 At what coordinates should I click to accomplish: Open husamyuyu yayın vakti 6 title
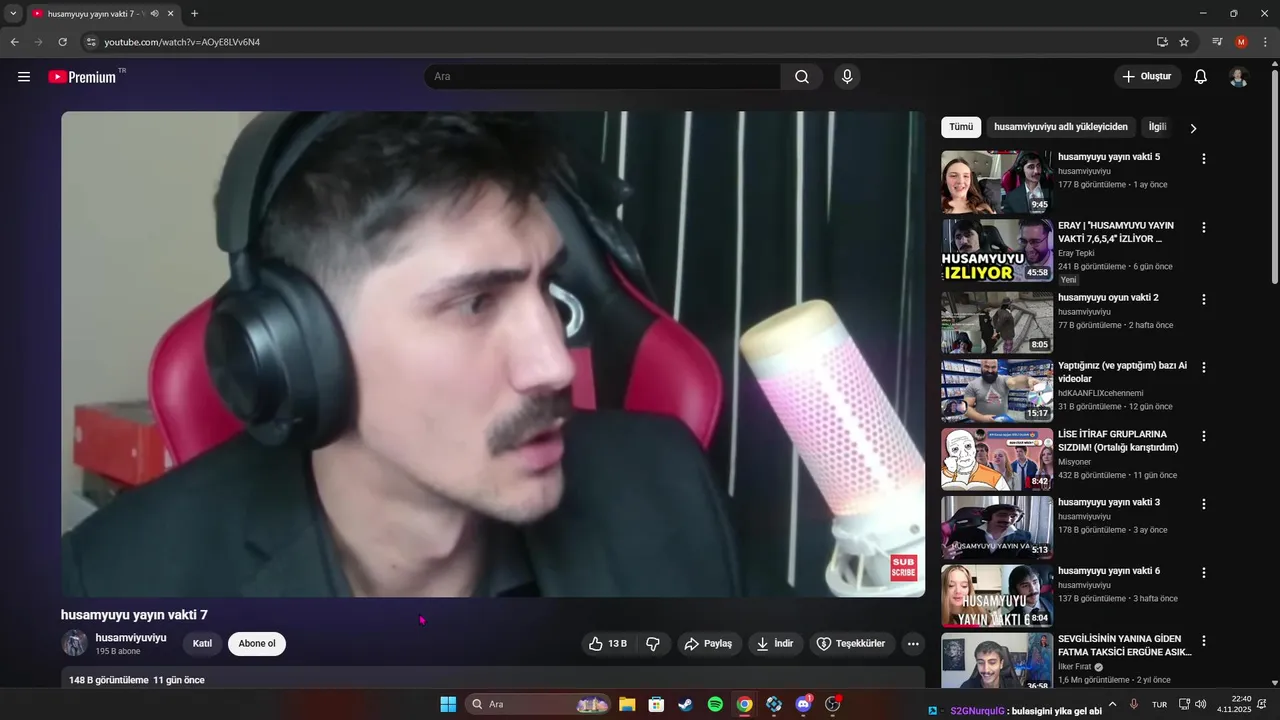[x=1109, y=571]
